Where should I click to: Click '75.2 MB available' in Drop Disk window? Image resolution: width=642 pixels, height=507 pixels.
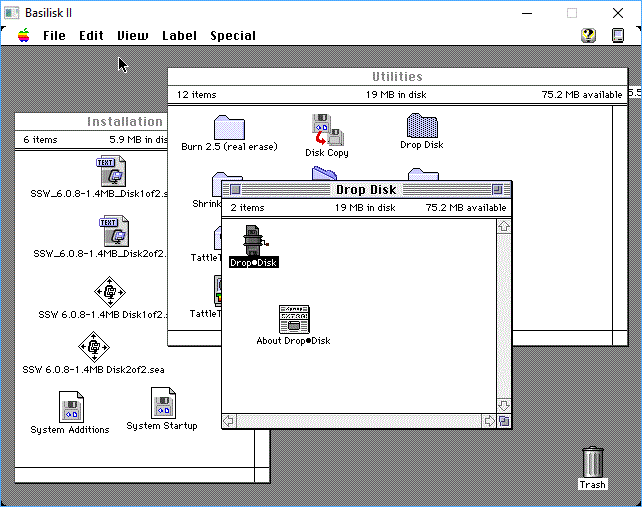466,208
